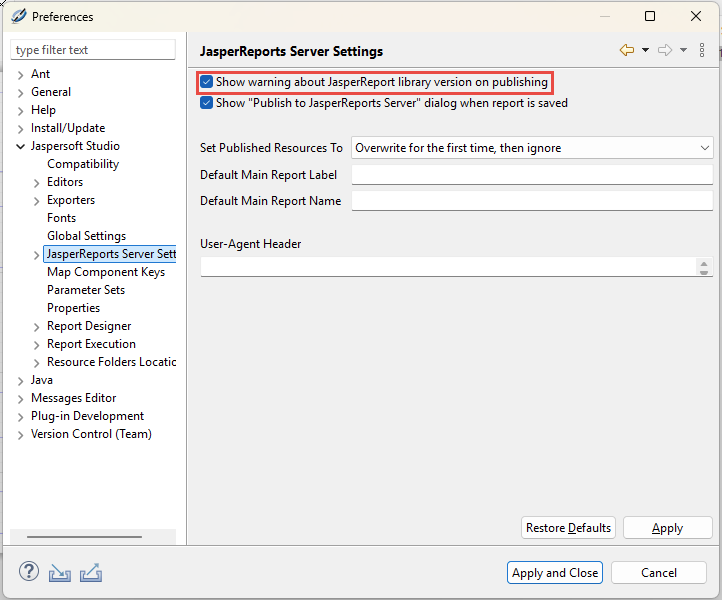
Task: Expand the General tree node
Action: pos(20,93)
